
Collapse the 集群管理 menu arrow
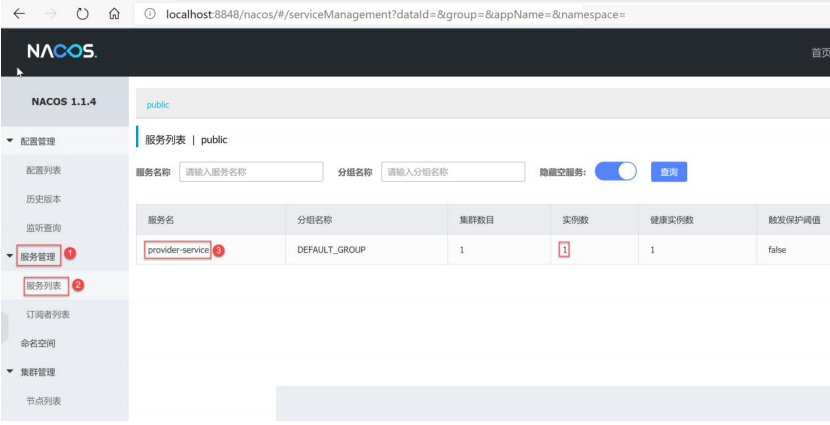[10, 372]
